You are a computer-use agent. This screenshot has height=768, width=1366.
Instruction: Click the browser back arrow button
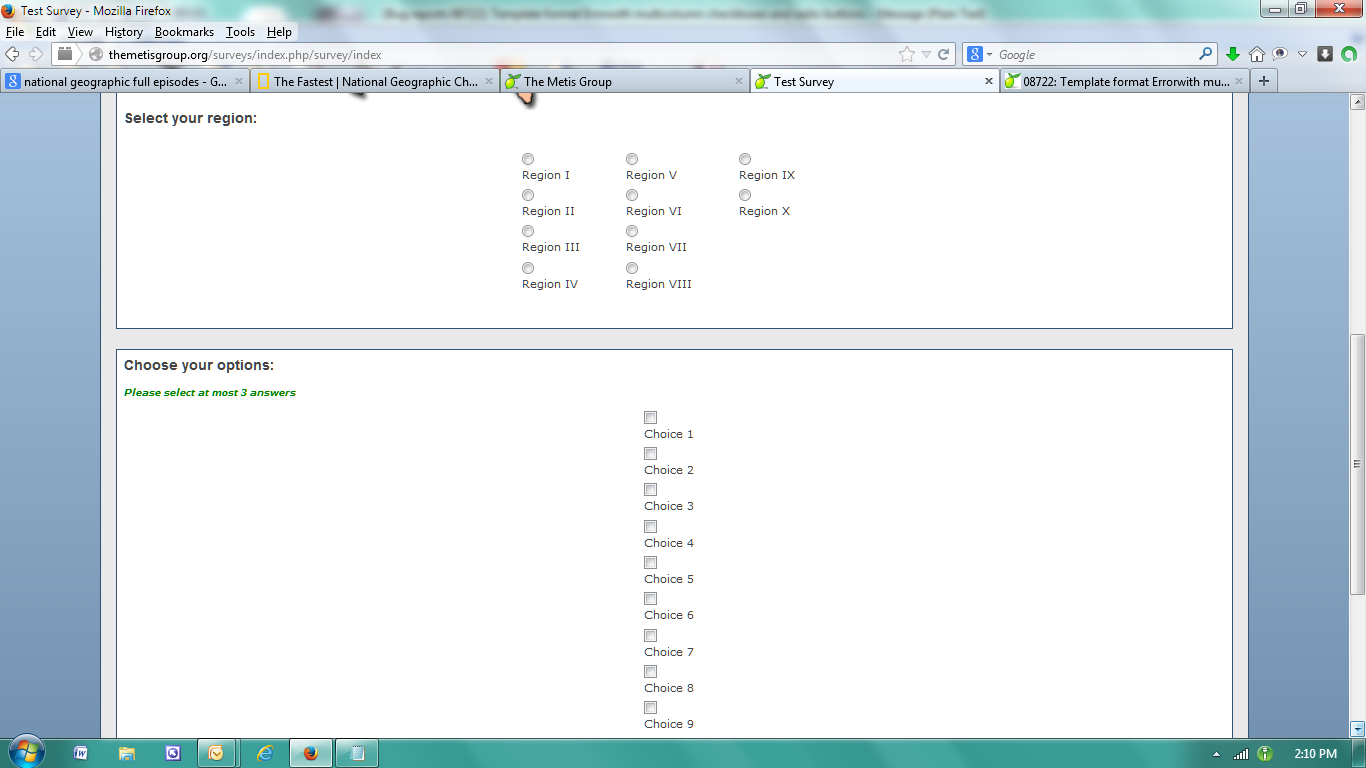click(x=13, y=54)
